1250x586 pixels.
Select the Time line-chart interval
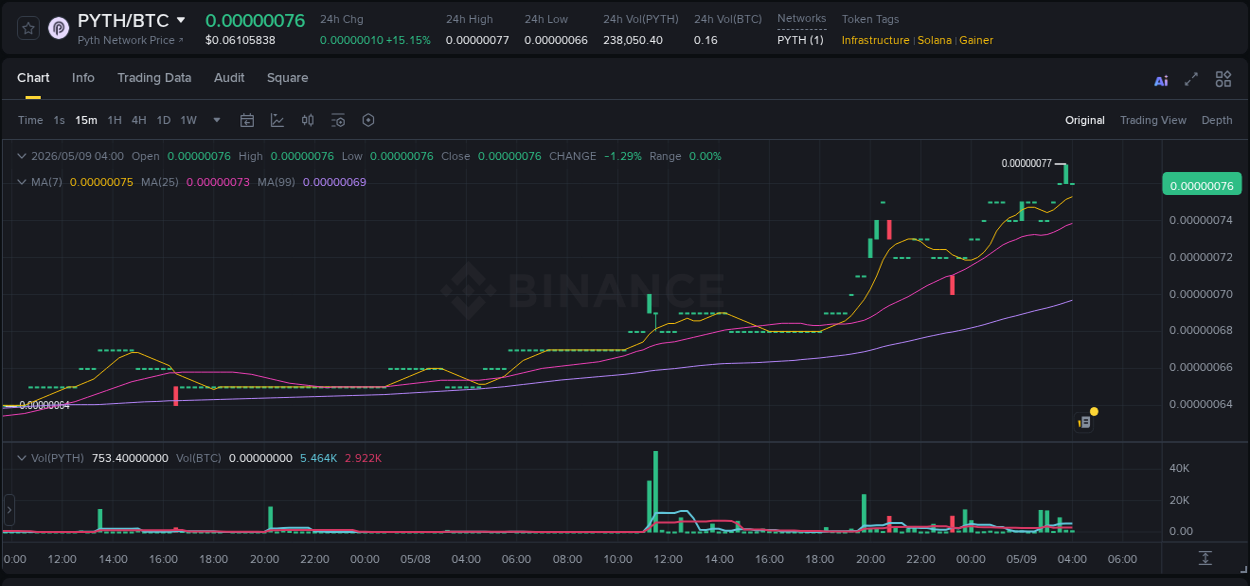(30, 120)
